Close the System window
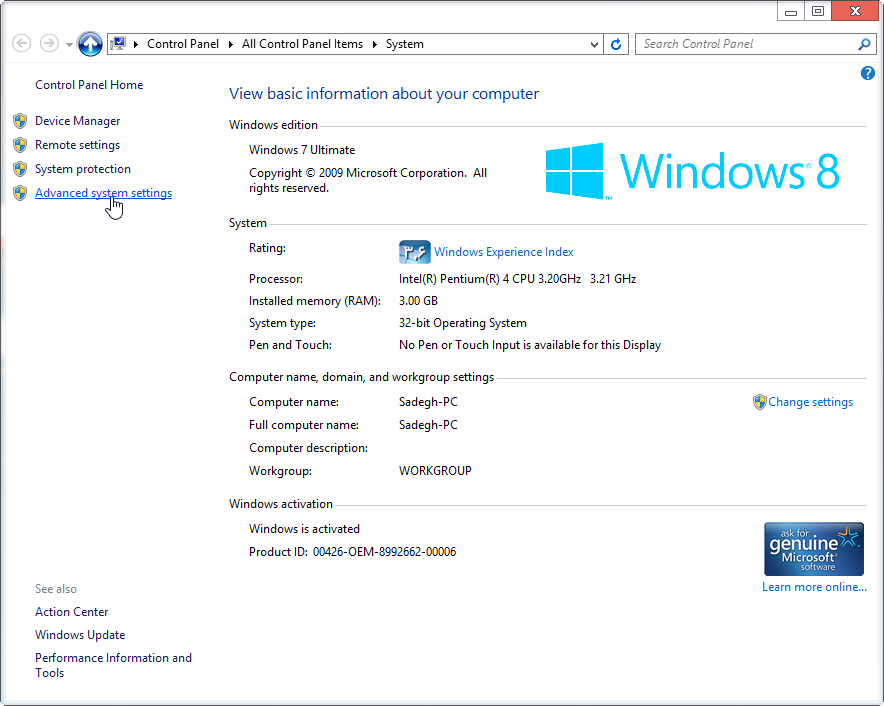The image size is (884, 706). (x=855, y=11)
